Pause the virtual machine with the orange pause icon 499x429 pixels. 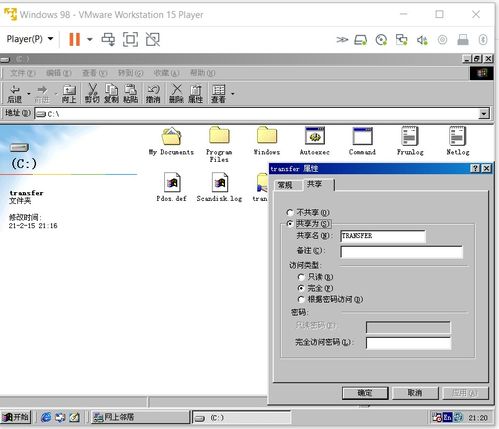pyautogui.click(x=74, y=39)
